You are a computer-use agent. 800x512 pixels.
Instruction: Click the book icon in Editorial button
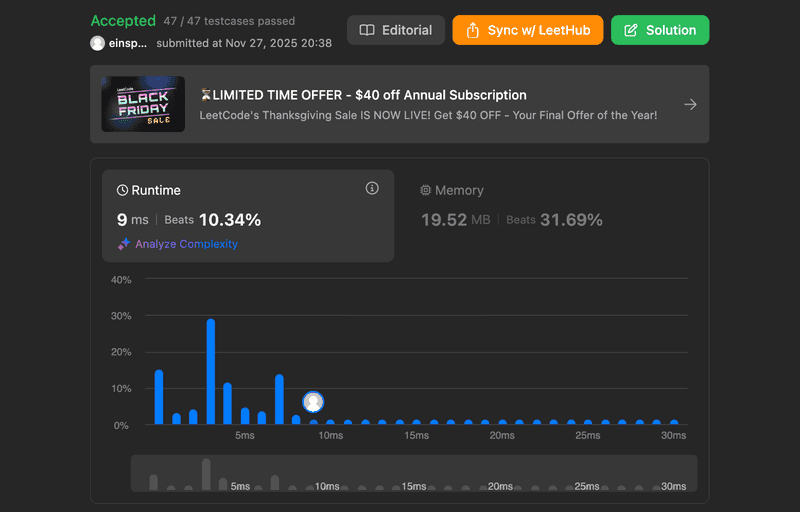click(x=367, y=30)
